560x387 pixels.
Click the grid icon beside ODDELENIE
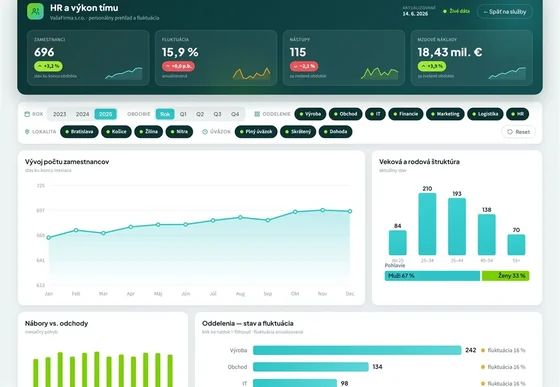(x=257, y=114)
